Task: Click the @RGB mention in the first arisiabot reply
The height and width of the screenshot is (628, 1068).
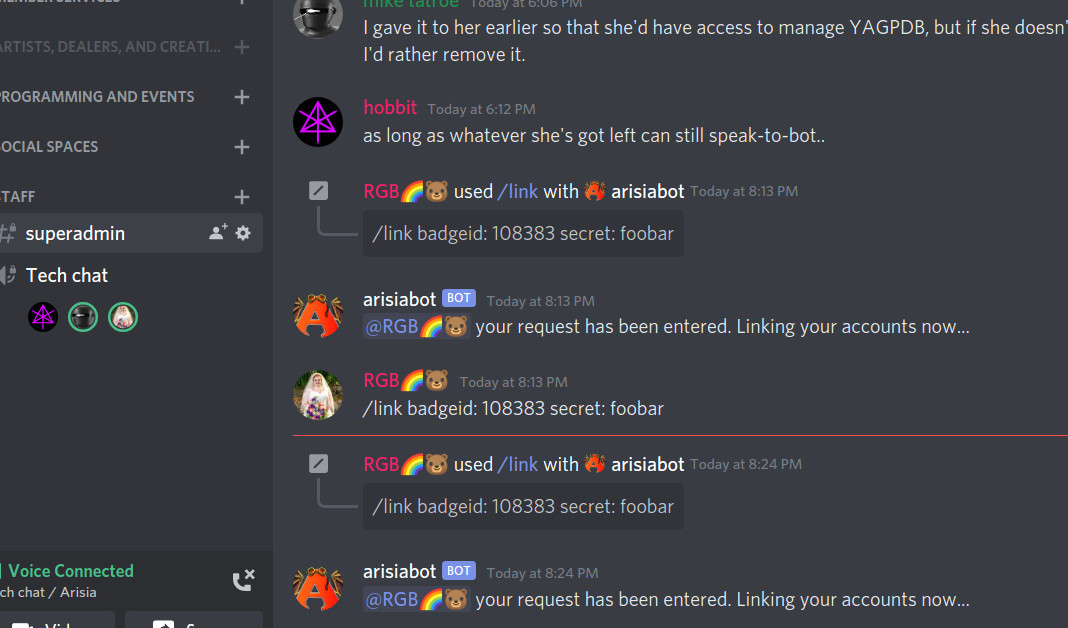Action: [416, 327]
